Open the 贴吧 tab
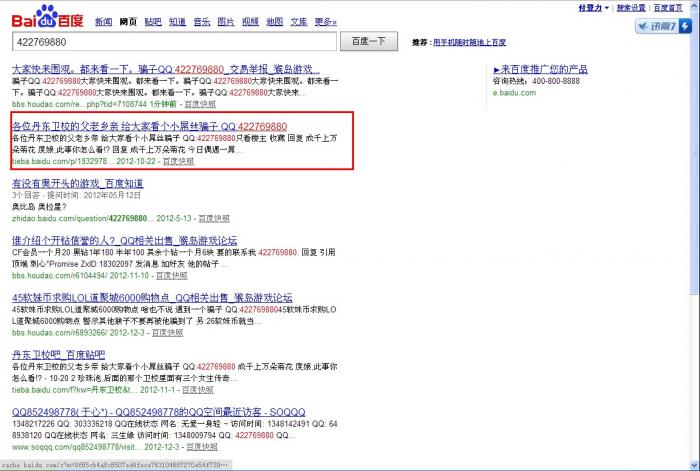The width and height of the screenshot is (700, 471). click(153, 22)
